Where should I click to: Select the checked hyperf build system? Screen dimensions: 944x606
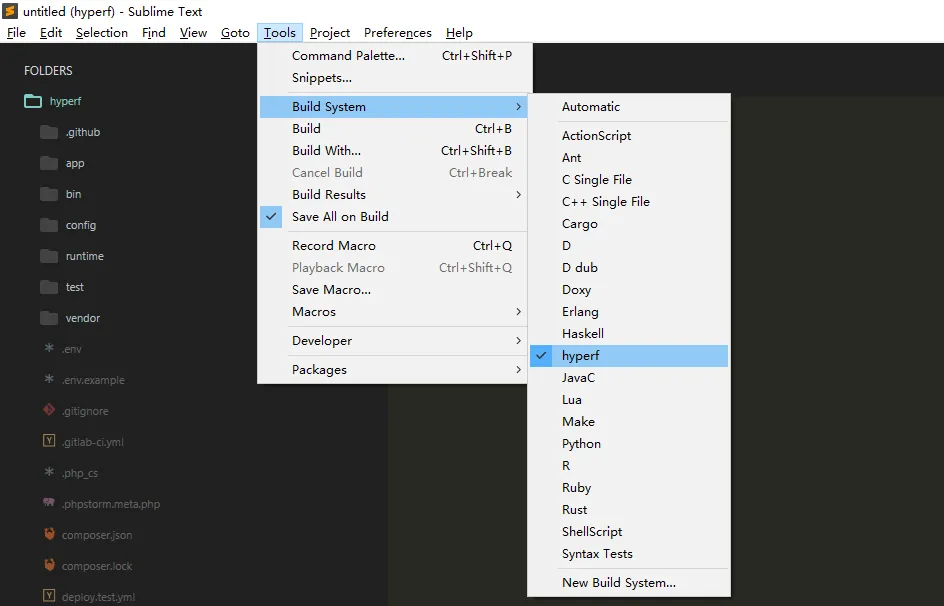(x=629, y=356)
